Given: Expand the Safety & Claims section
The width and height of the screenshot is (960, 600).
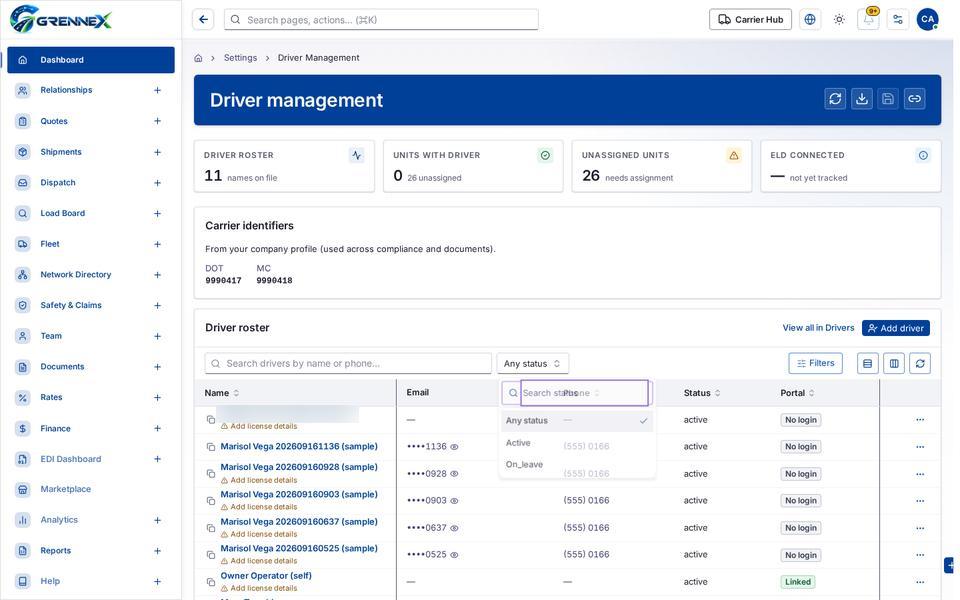Looking at the screenshot, I should [x=157, y=306].
